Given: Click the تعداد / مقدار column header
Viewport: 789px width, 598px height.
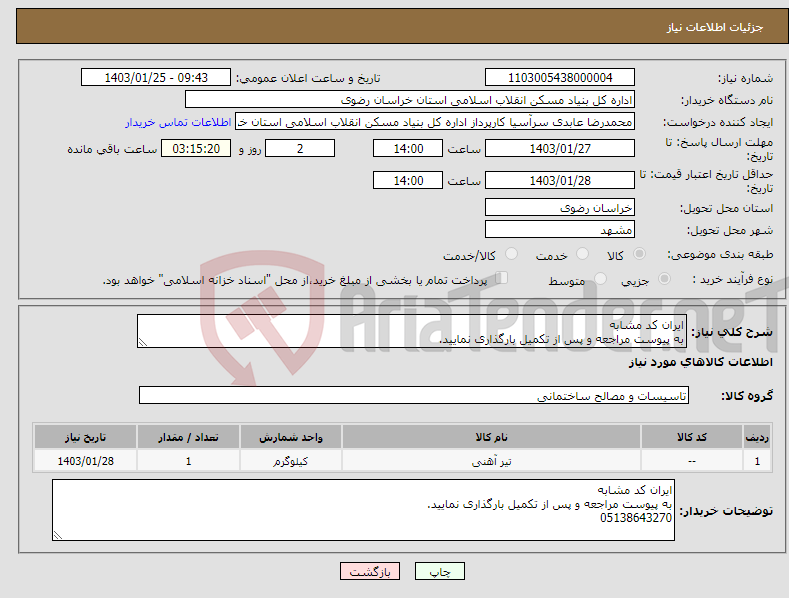Looking at the screenshot, I should click(188, 437).
